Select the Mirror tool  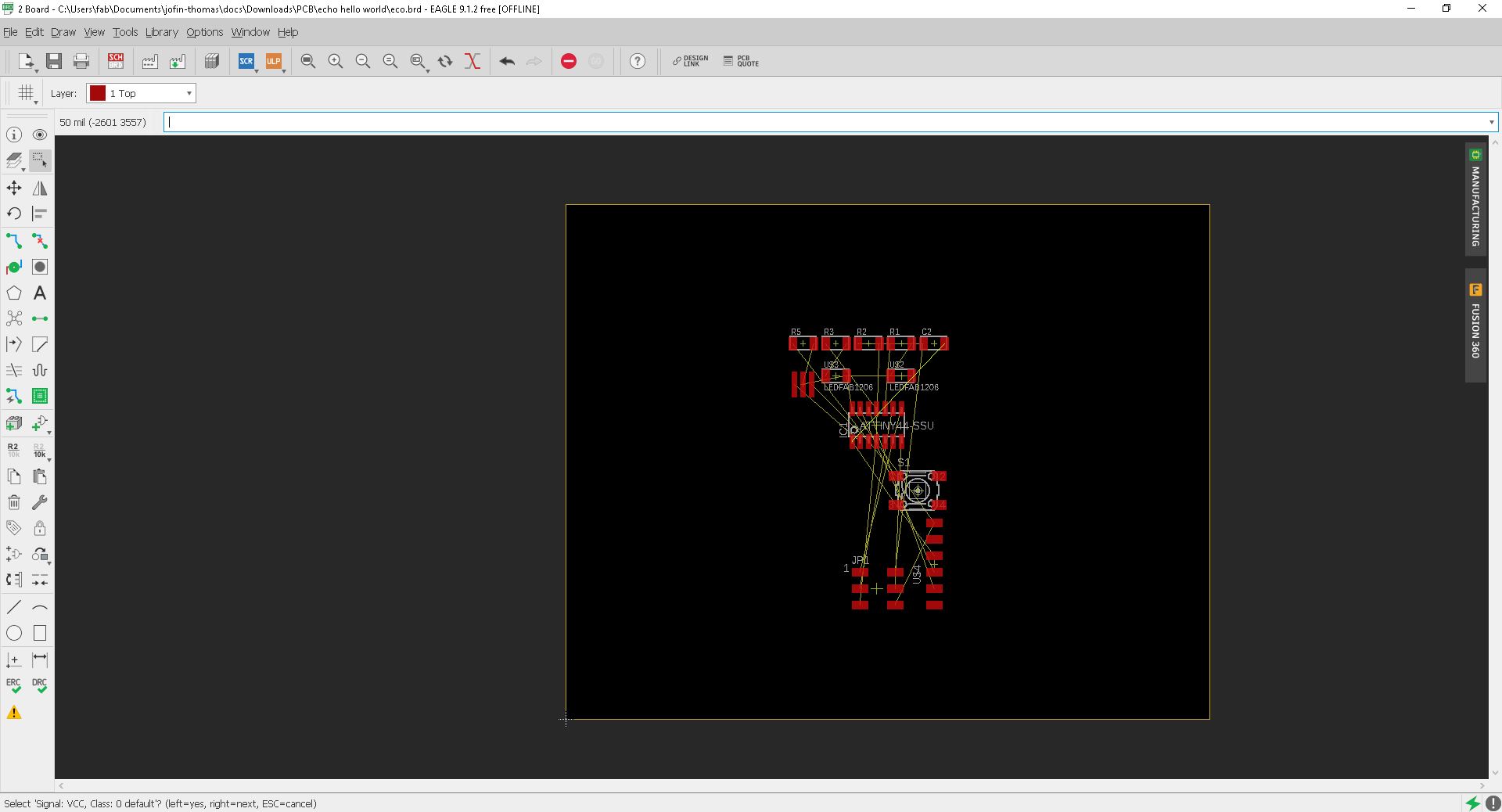(x=40, y=188)
